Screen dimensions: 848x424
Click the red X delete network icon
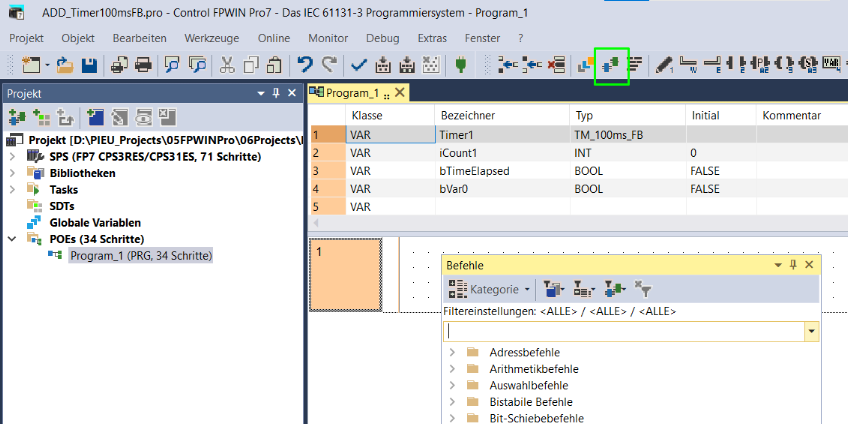556,65
